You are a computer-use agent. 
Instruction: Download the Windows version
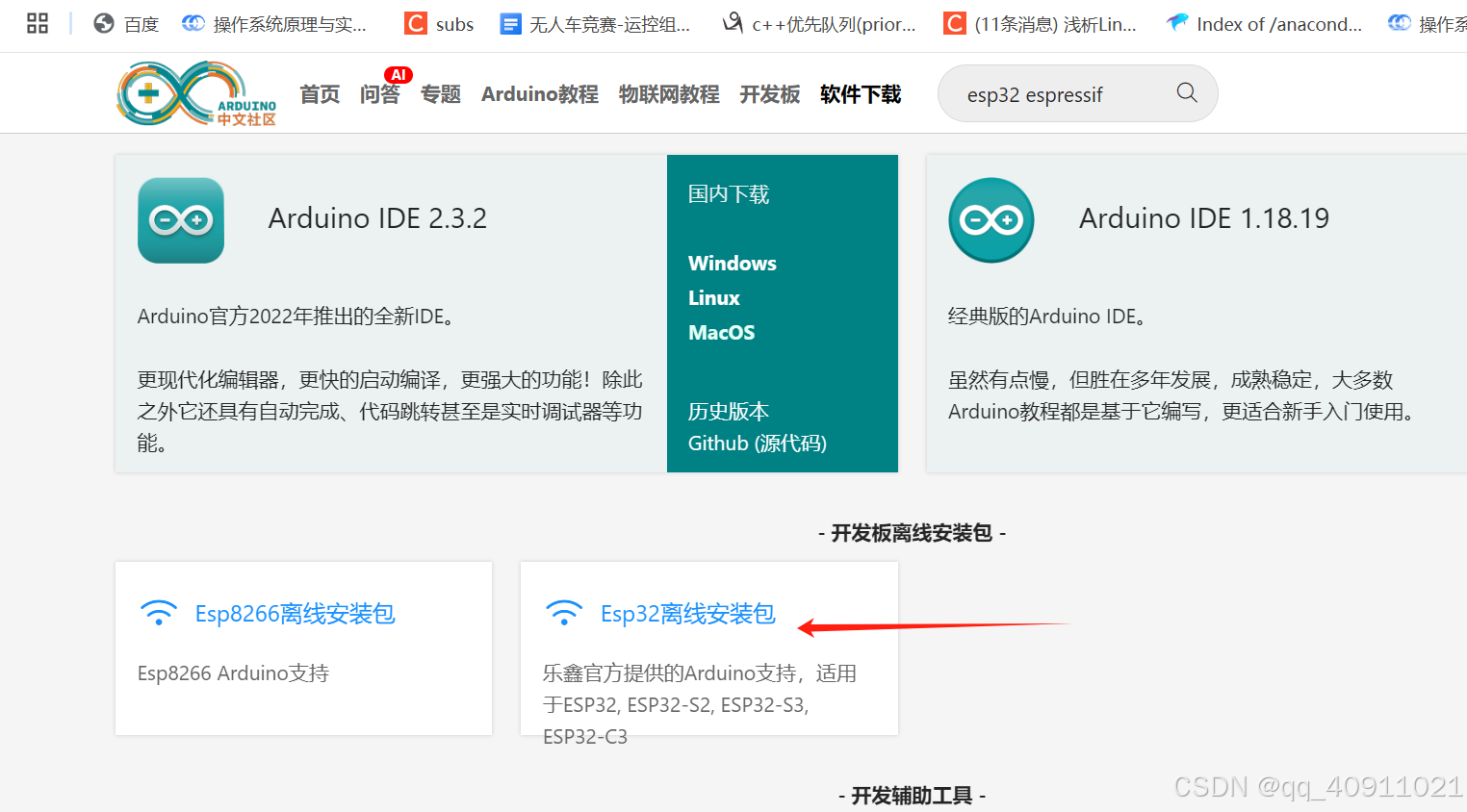click(732, 263)
